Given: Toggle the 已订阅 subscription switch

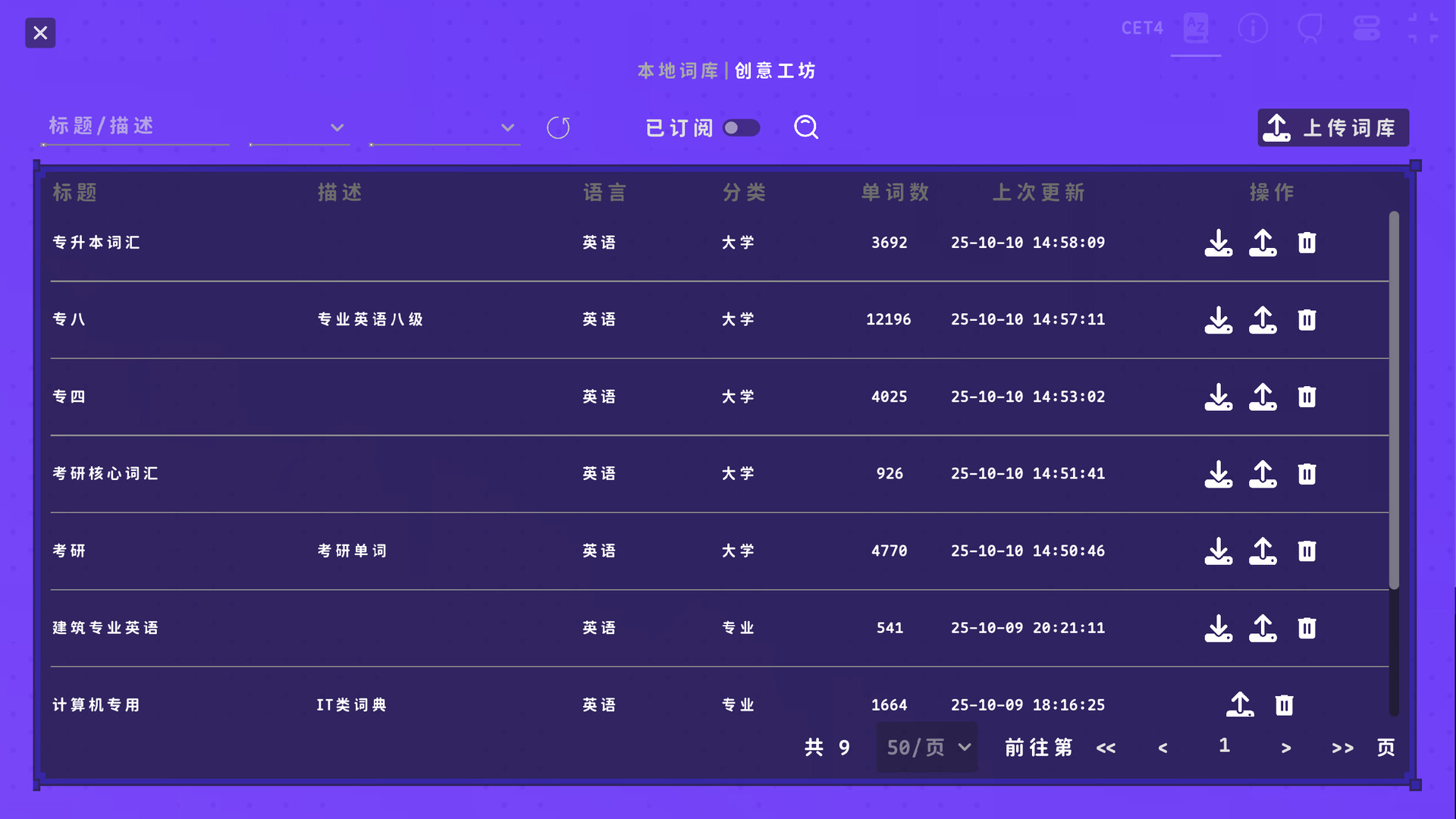Looking at the screenshot, I should 742,127.
